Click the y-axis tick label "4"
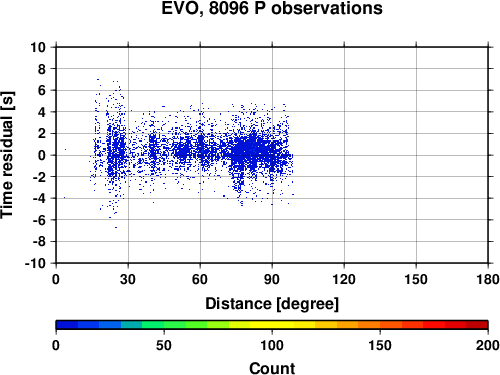Image resolution: width=500 pixels, height=375 pixels. pyautogui.click(x=42, y=112)
